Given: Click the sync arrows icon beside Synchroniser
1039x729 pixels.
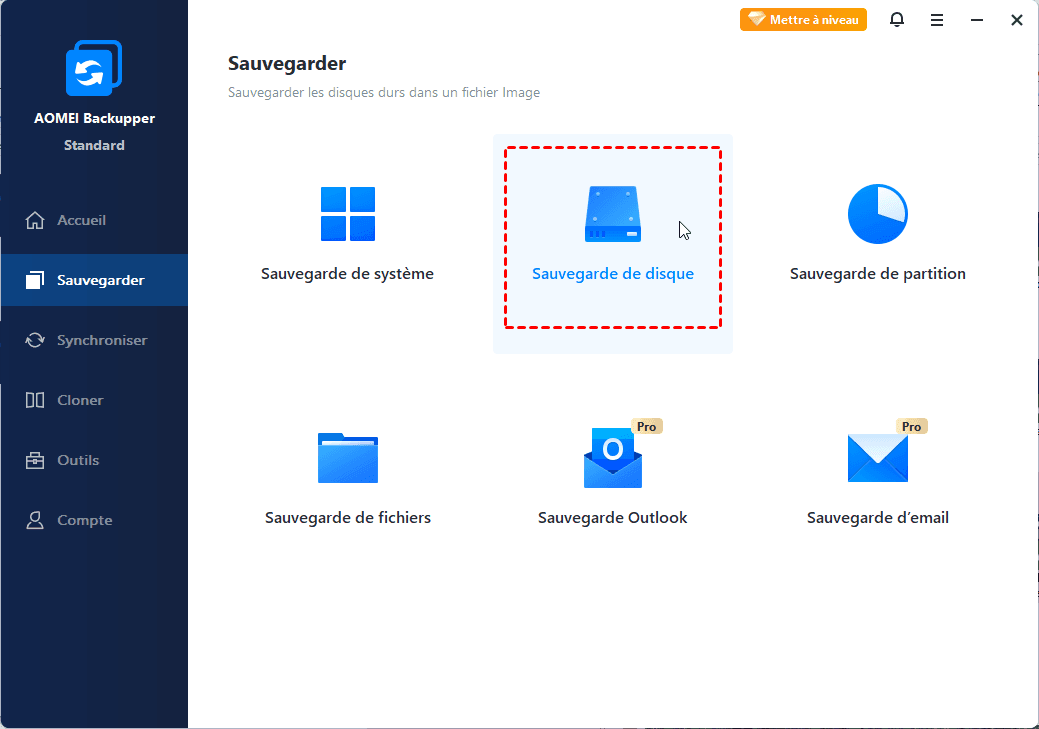Looking at the screenshot, I should pos(34,340).
